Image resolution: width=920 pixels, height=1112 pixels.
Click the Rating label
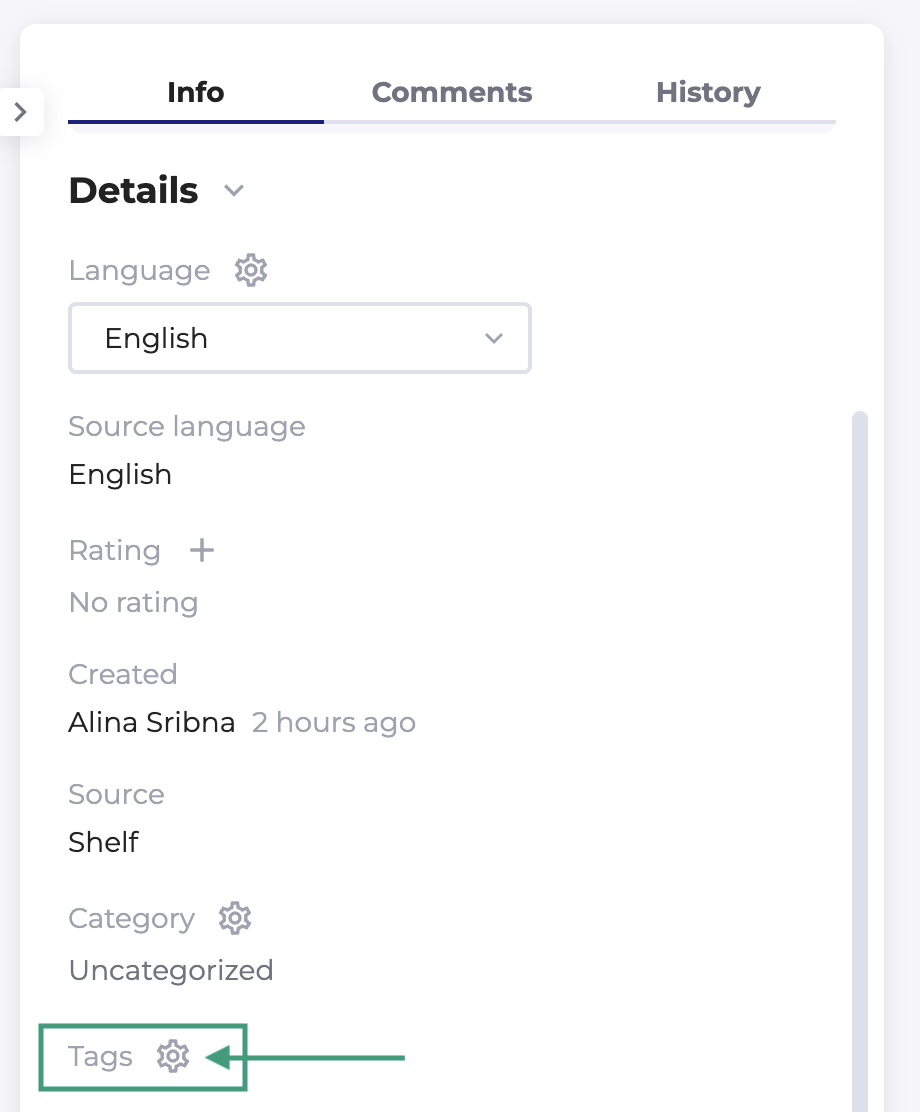coord(115,550)
